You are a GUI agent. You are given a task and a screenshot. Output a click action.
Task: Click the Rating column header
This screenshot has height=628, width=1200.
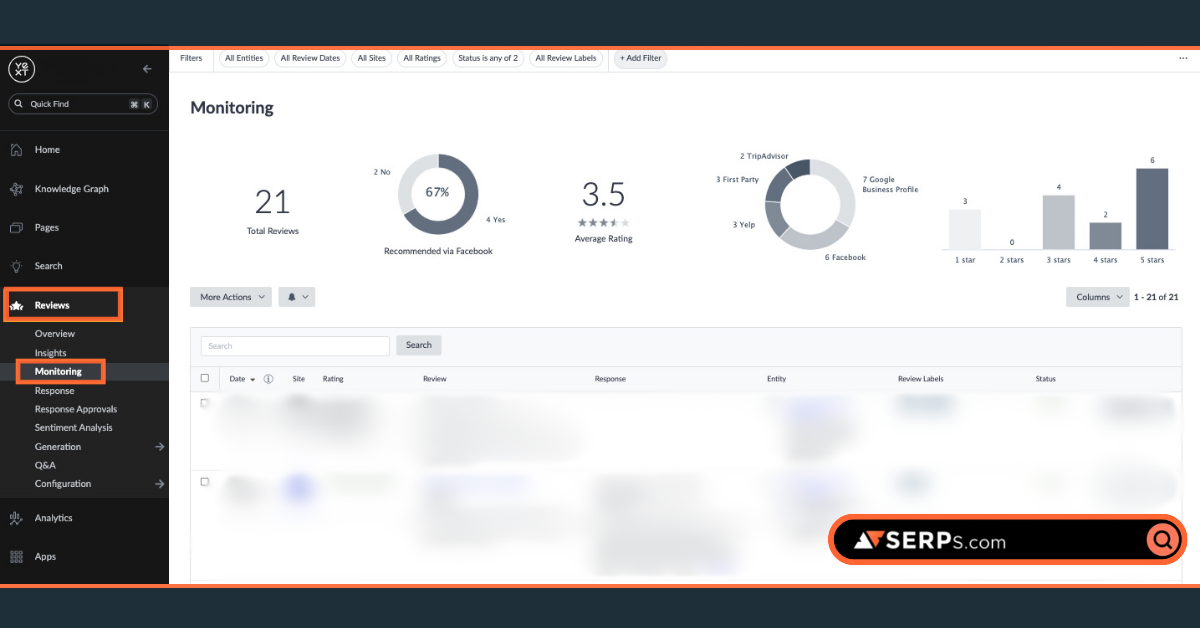333,379
